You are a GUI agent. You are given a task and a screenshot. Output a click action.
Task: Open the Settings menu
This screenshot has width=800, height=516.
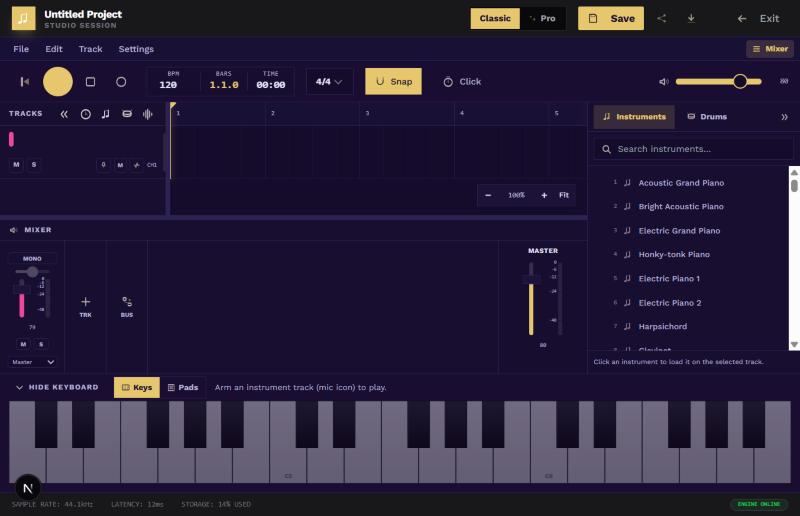[x=136, y=49]
